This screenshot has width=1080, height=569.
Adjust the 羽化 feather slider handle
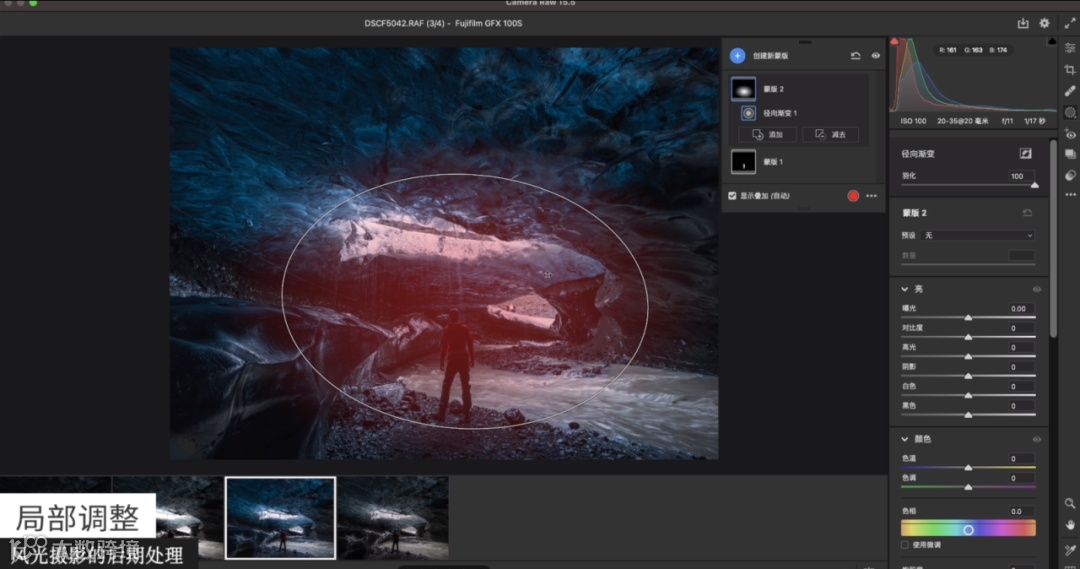[1034, 185]
